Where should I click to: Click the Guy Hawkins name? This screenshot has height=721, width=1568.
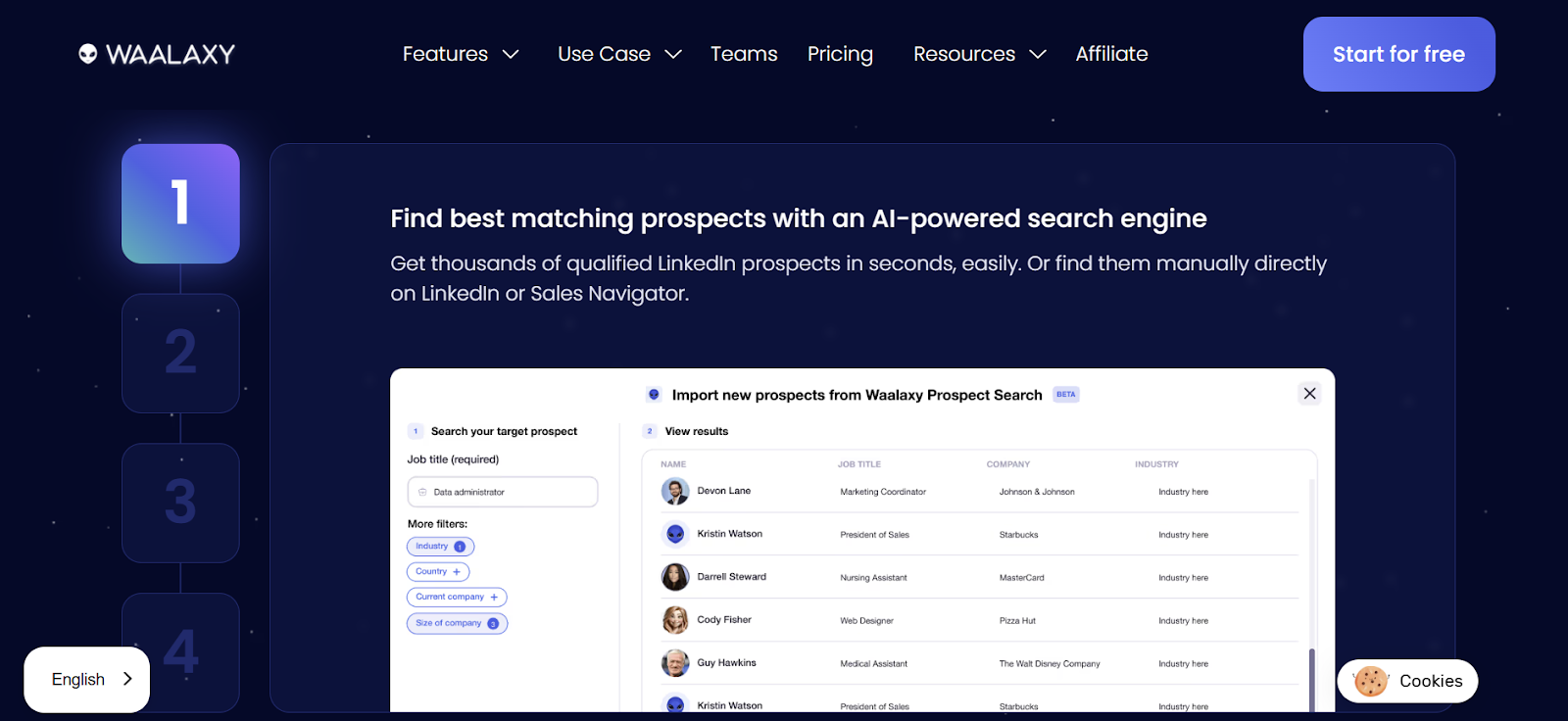tap(726, 663)
